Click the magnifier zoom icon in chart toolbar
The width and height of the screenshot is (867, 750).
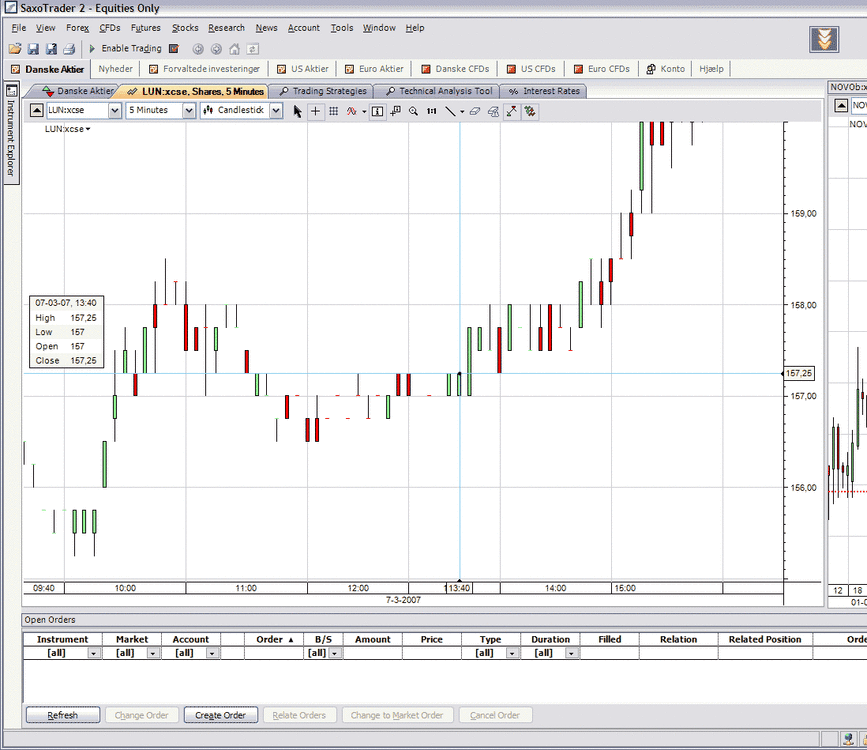[413, 111]
